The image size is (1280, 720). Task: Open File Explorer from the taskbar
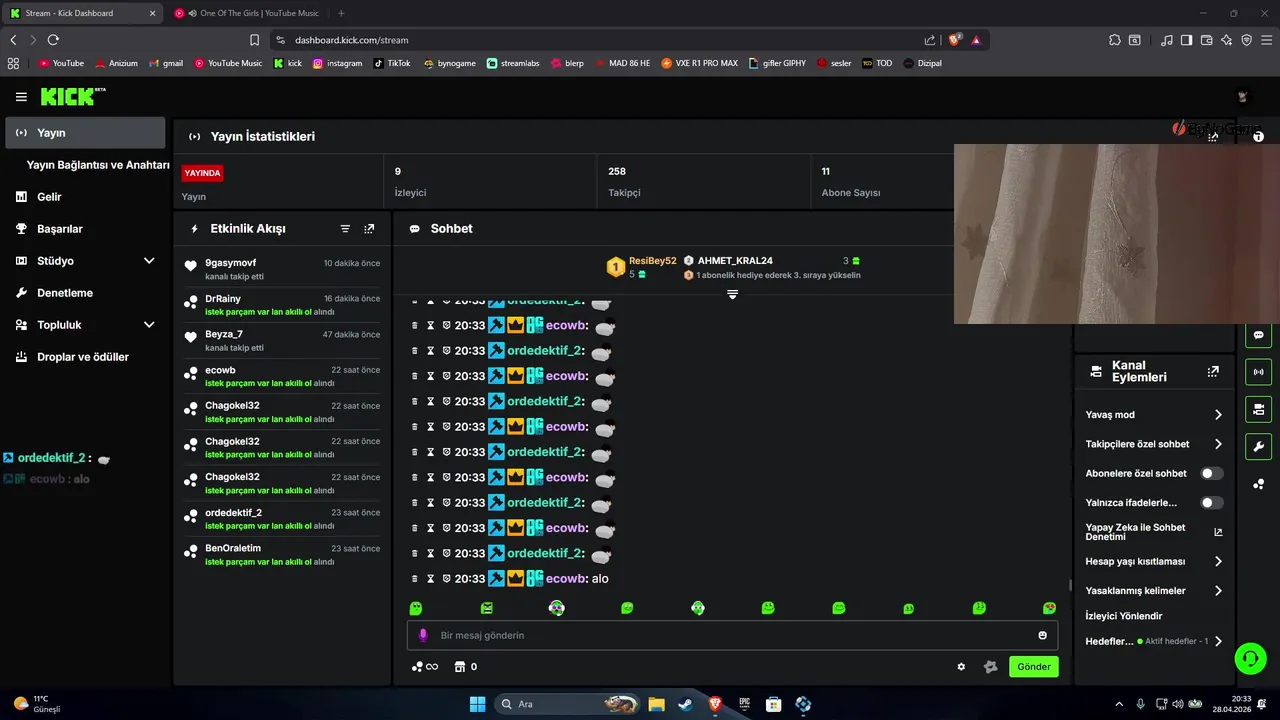656,704
